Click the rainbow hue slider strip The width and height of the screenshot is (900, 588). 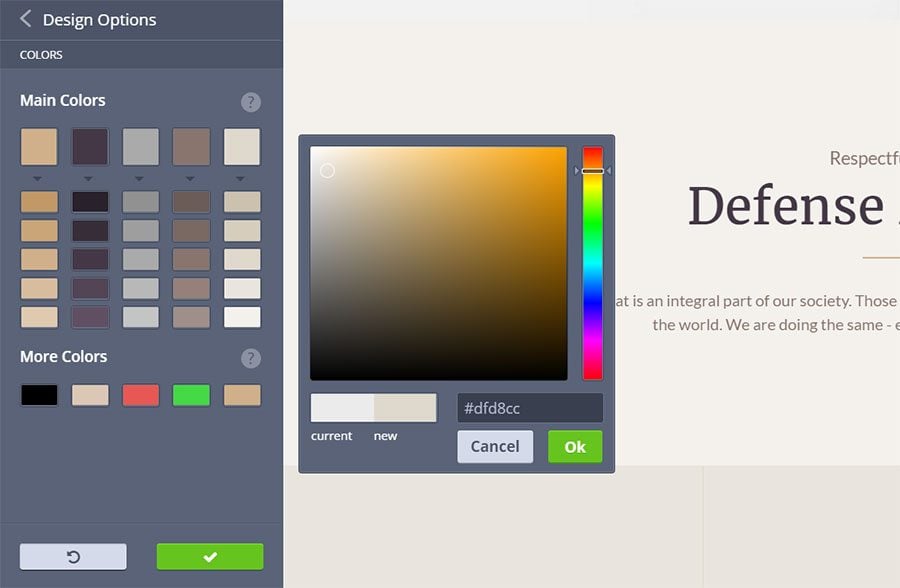click(x=593, y=263)
